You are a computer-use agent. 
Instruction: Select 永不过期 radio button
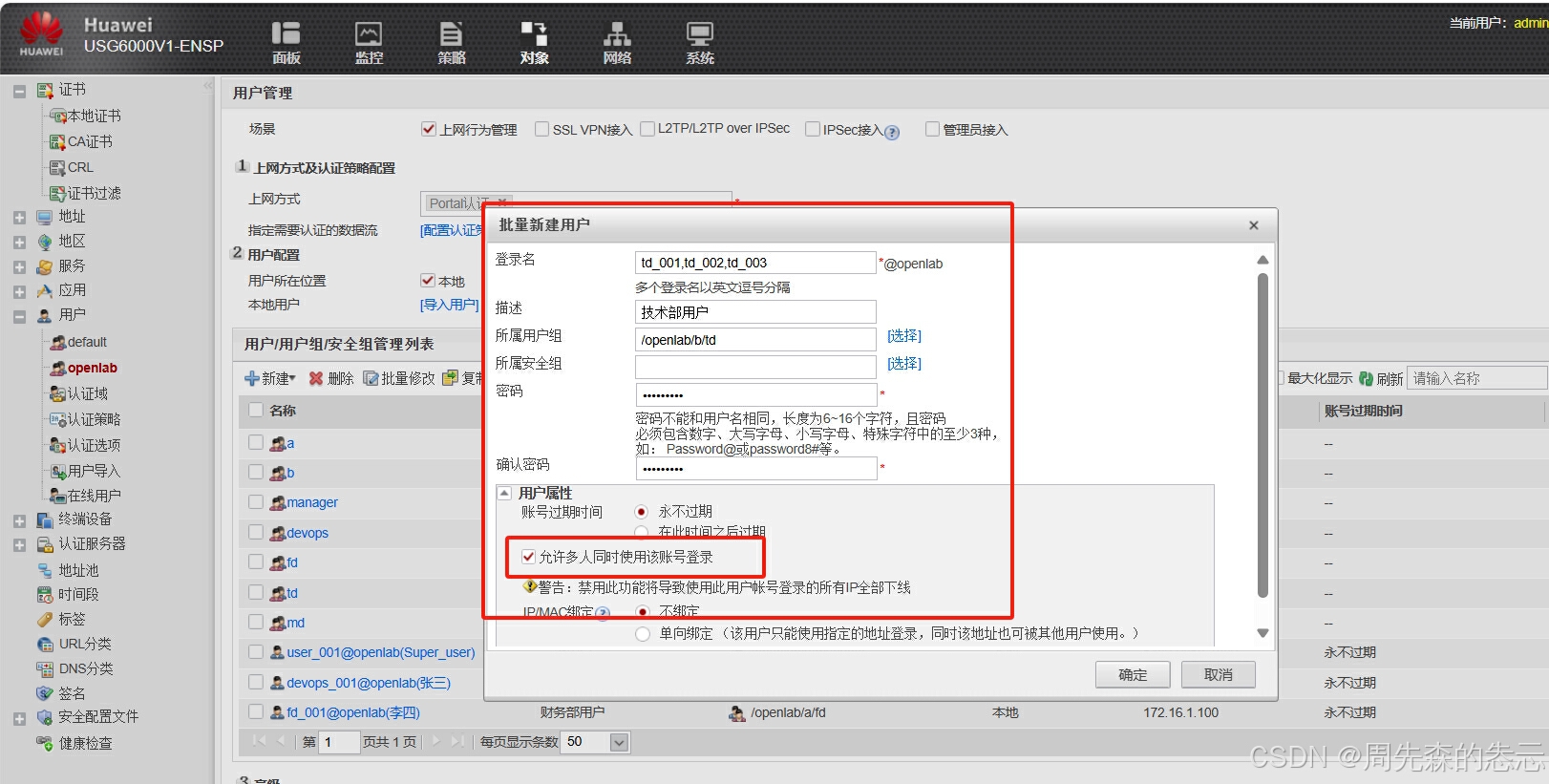tap(642, 512)
